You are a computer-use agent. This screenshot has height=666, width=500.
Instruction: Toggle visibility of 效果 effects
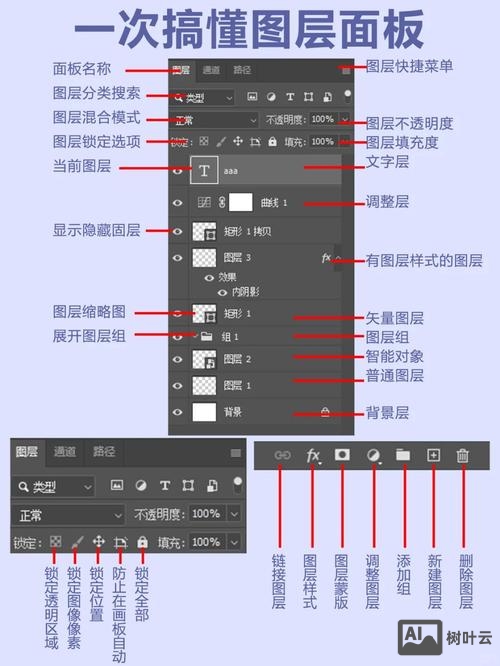click(209, 278)
